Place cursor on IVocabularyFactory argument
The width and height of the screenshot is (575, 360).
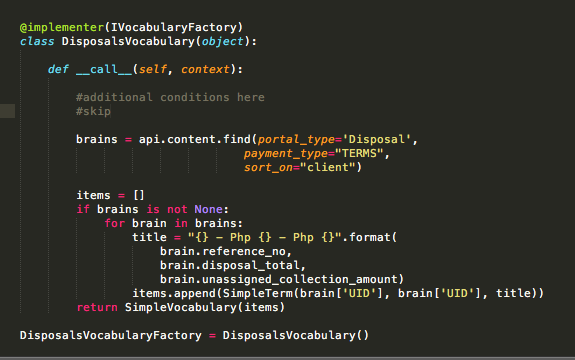(173, 27)
